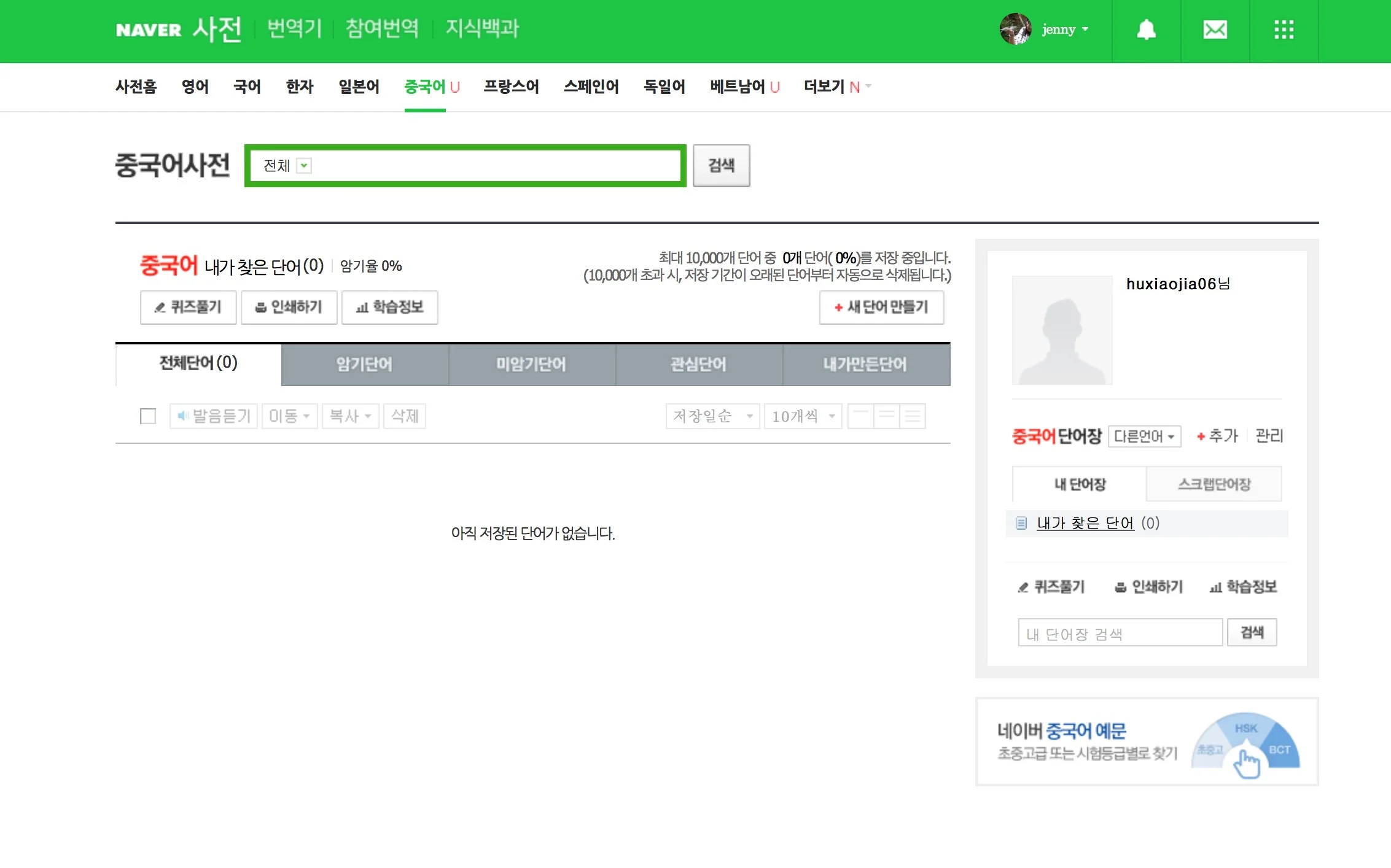Click the main 검색 search button
This screenshot has width=1391, height=868.
[x=721, y=166]
